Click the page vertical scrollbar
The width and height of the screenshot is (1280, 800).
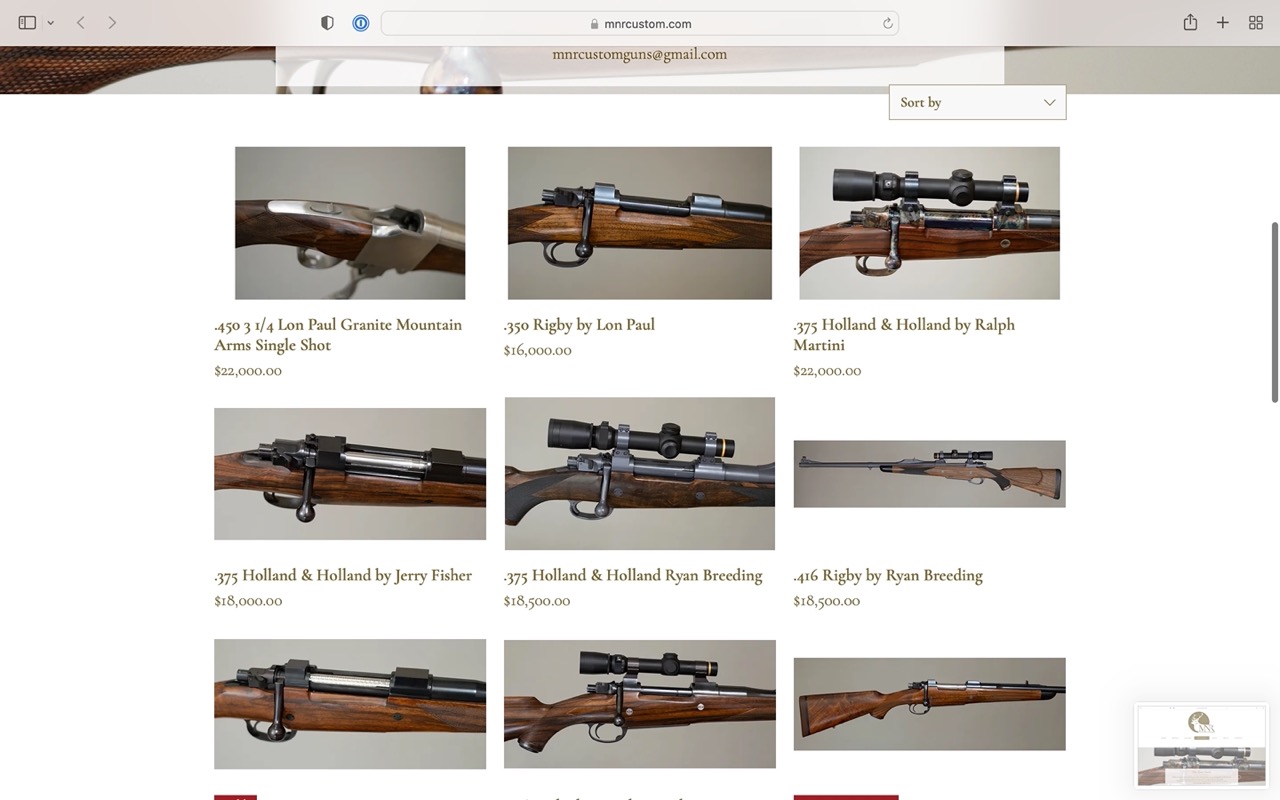1274,312
